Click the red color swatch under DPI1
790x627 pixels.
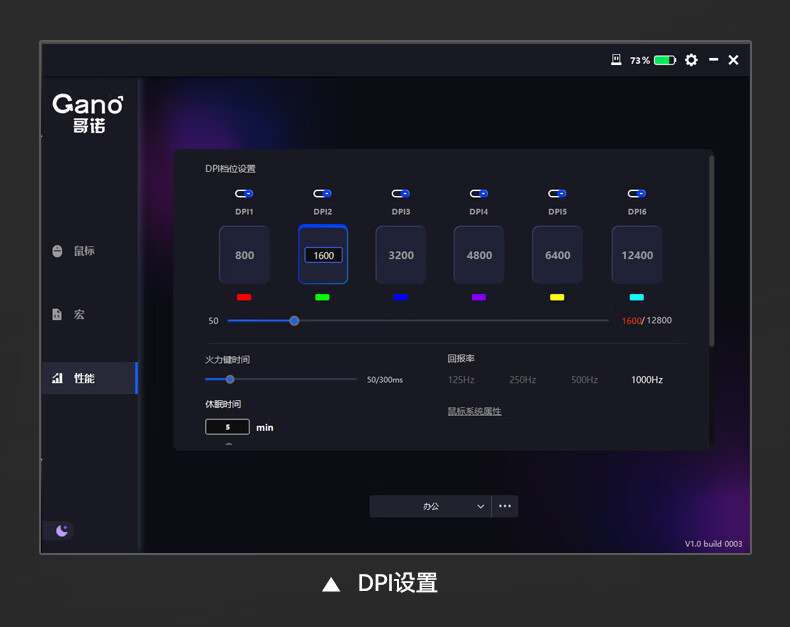coord(244,297)
